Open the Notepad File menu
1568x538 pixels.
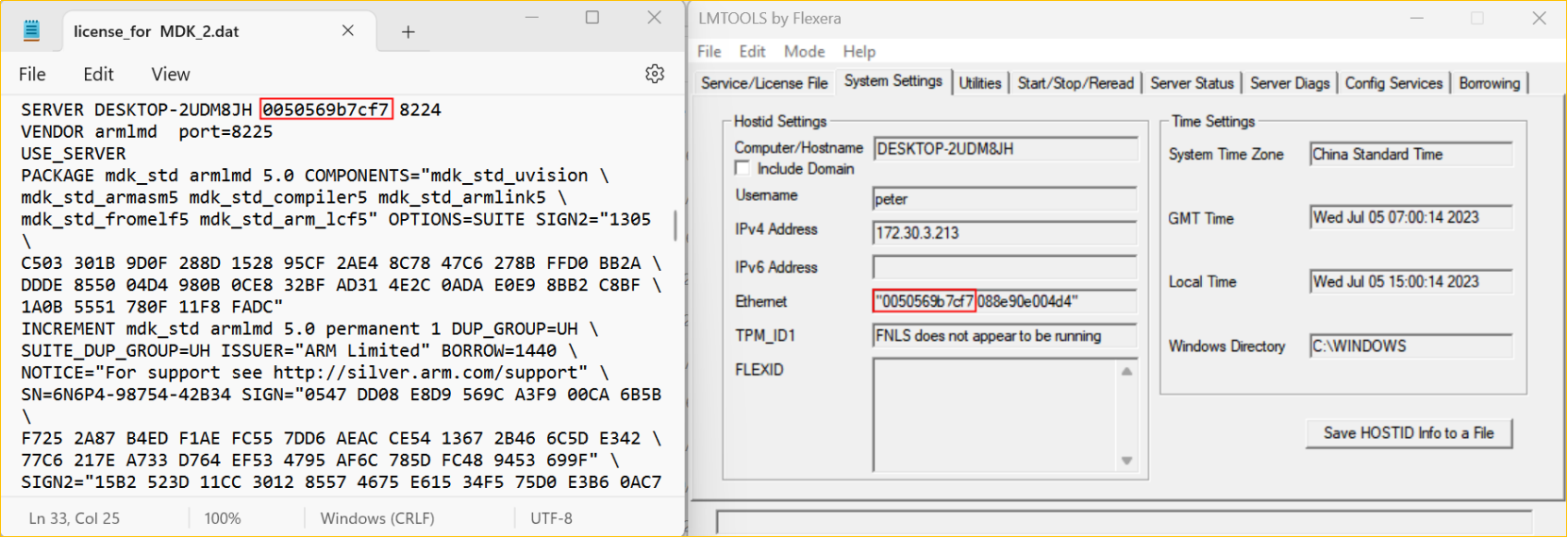pyautogui.click(x=32, y=74)
